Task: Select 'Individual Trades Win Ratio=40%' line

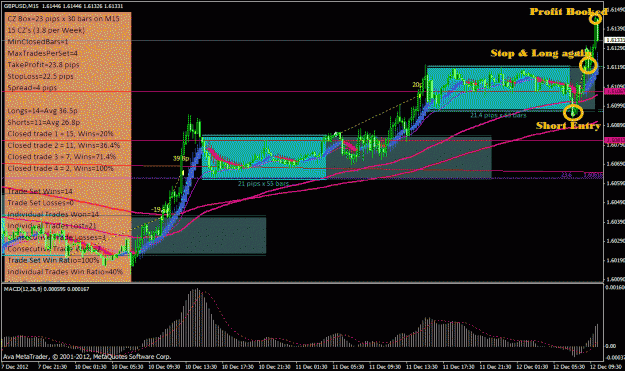Action: click(x=65, y=272)
